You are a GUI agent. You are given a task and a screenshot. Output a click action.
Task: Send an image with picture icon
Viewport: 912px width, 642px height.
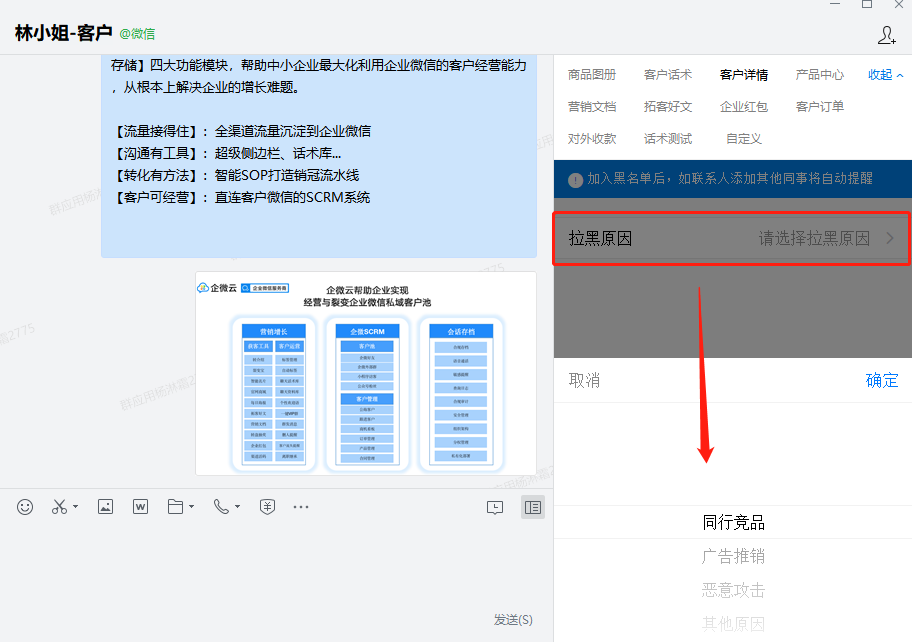click(x=105, y=507)
